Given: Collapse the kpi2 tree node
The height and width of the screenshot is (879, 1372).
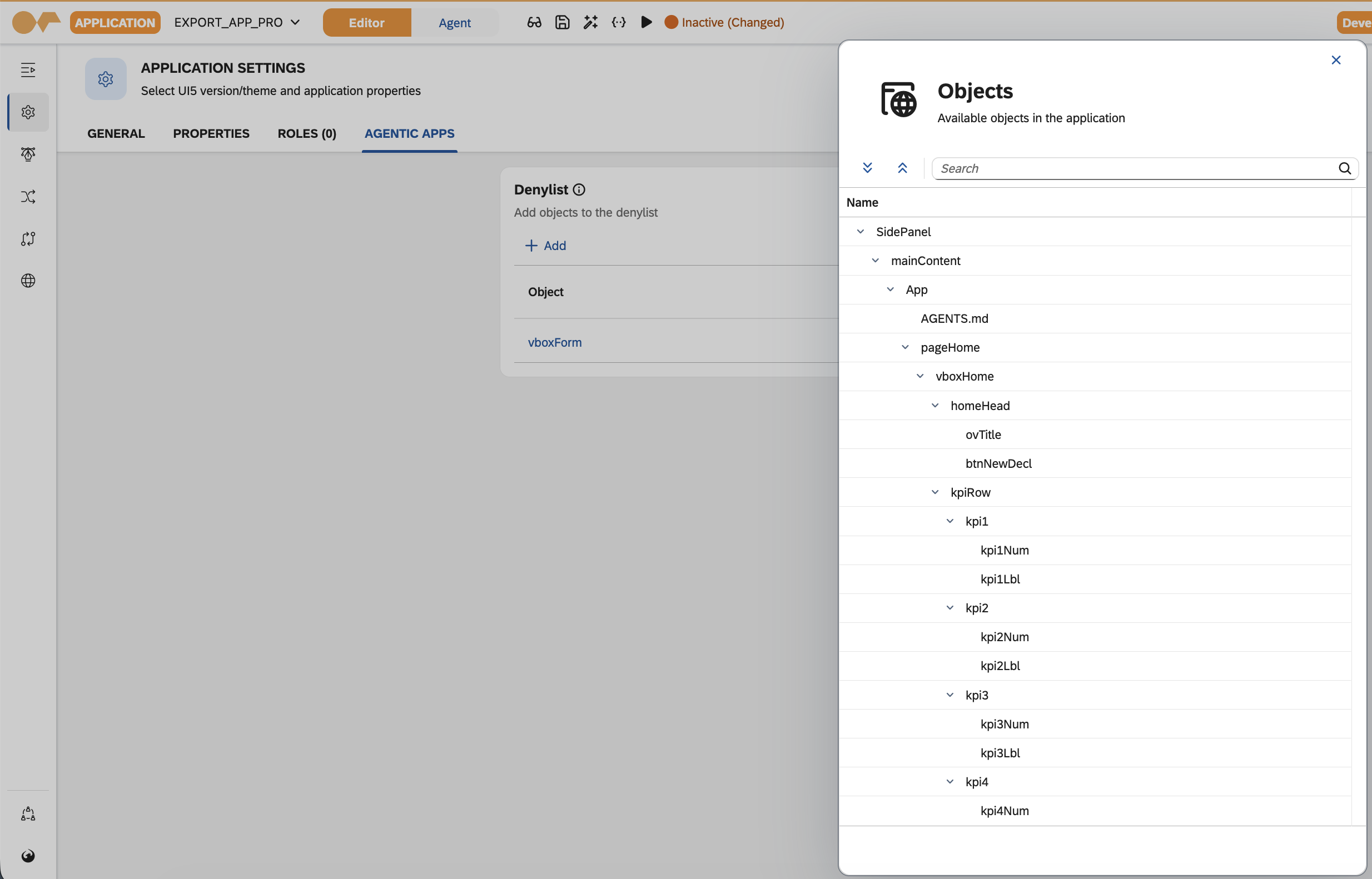Looking at the screenshot, I should click(950, 608).
